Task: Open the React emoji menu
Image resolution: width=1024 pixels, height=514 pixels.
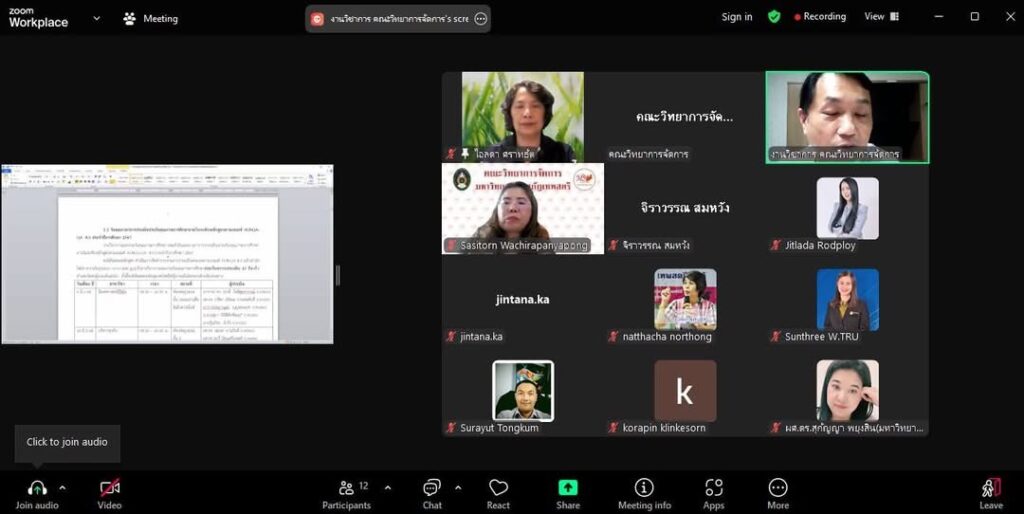Action: point(498,491)
